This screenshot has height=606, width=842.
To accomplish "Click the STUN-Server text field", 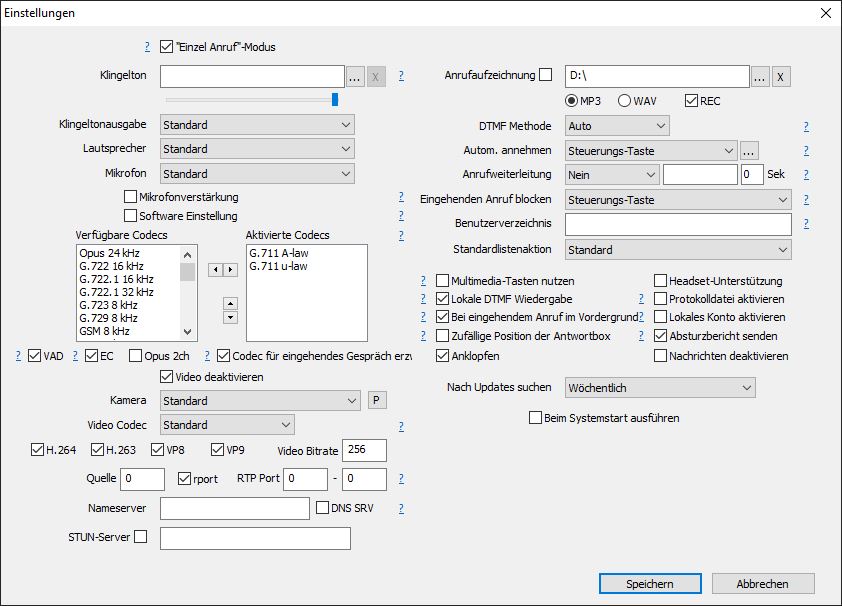I will [x=255, y=538].
